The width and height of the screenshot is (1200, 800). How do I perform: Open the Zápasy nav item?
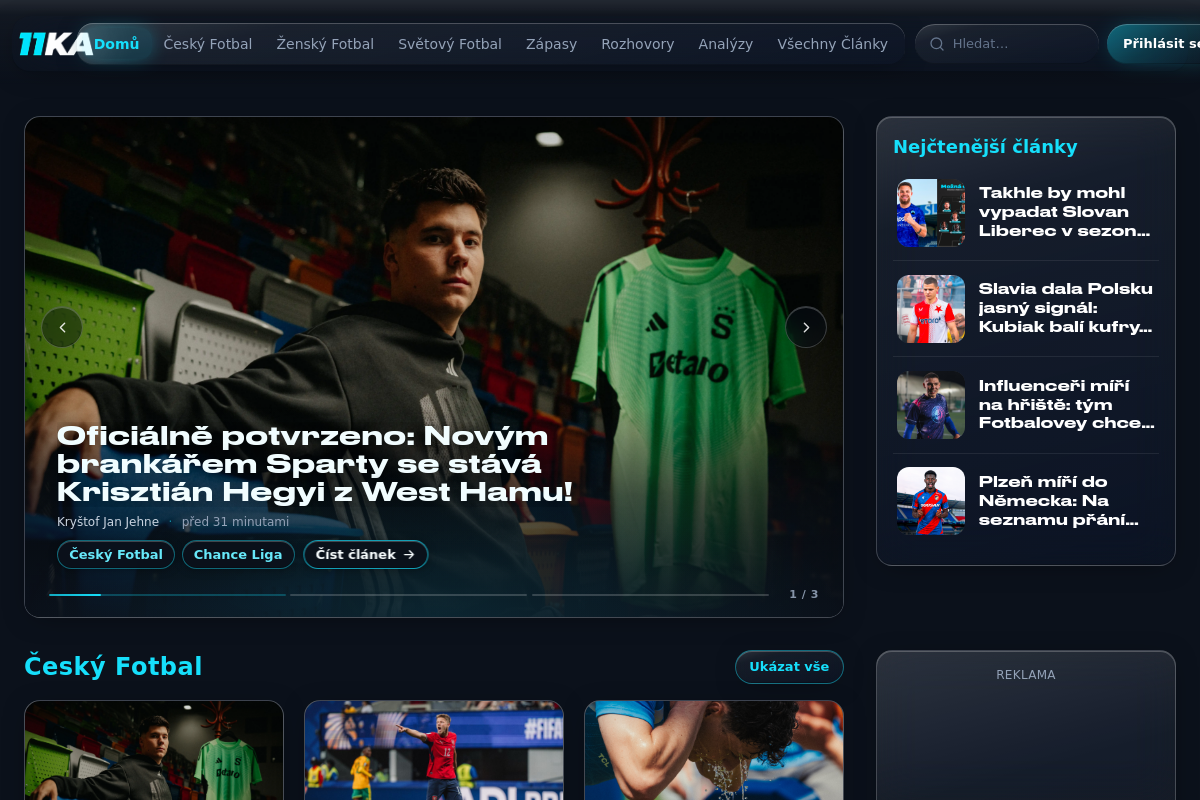pyautogui.click(x=551, y=44)
